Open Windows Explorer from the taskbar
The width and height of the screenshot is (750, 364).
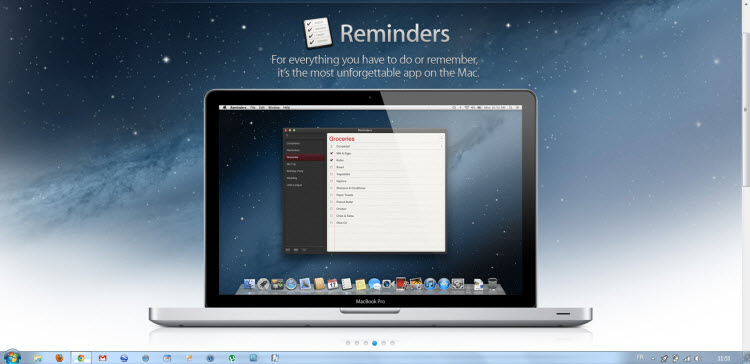[x=38, y=358]
